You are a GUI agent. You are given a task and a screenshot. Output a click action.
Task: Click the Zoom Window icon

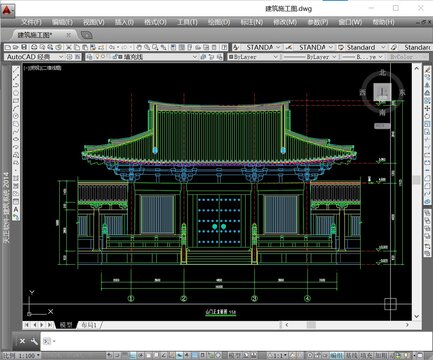[x=155, y=47]
